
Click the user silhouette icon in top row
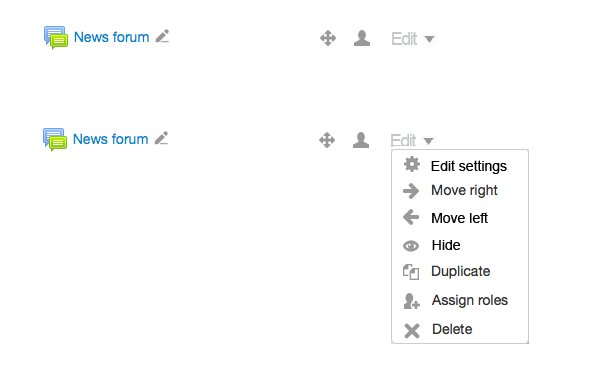362,38
